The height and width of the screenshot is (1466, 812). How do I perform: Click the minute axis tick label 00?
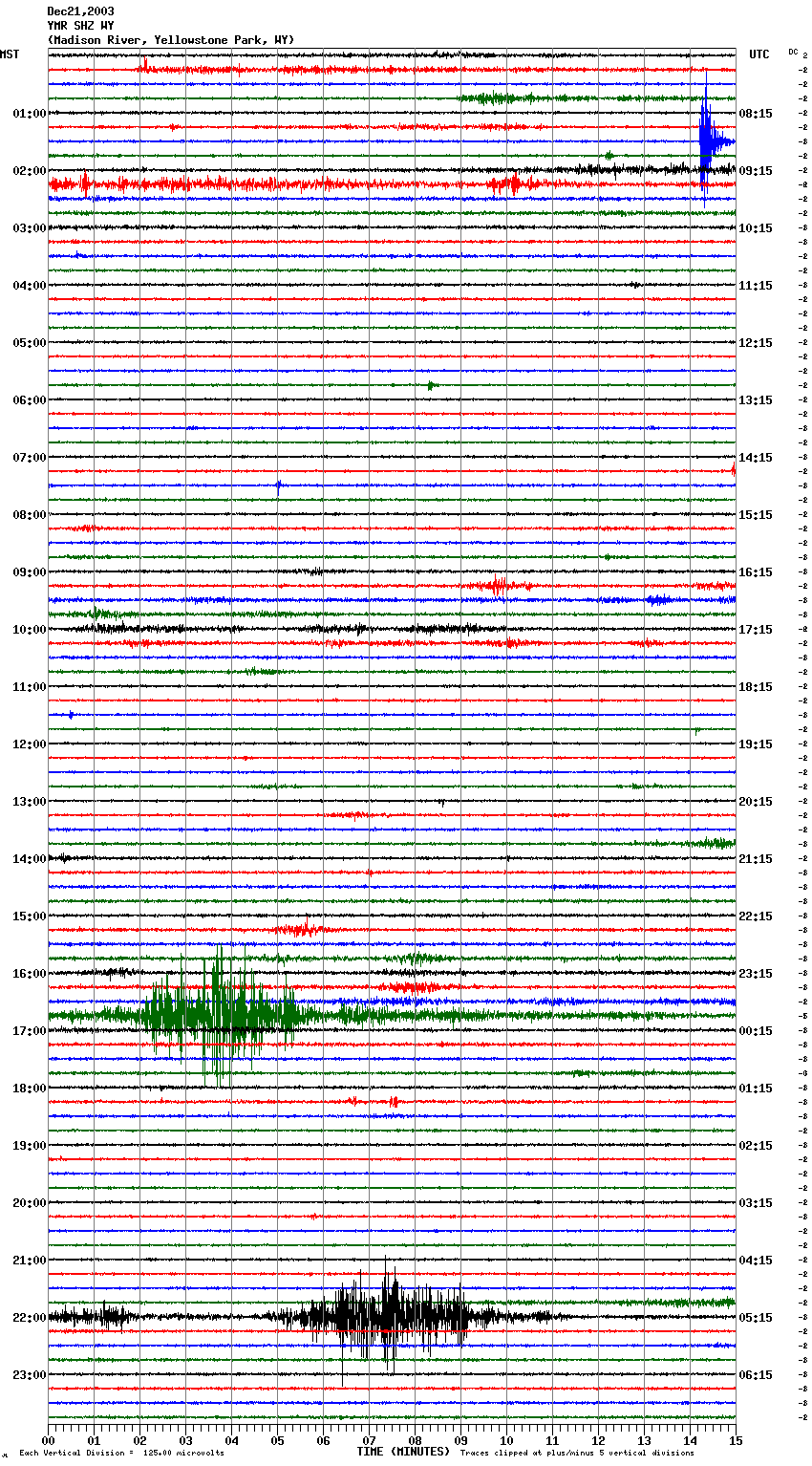click(48, 1440)
